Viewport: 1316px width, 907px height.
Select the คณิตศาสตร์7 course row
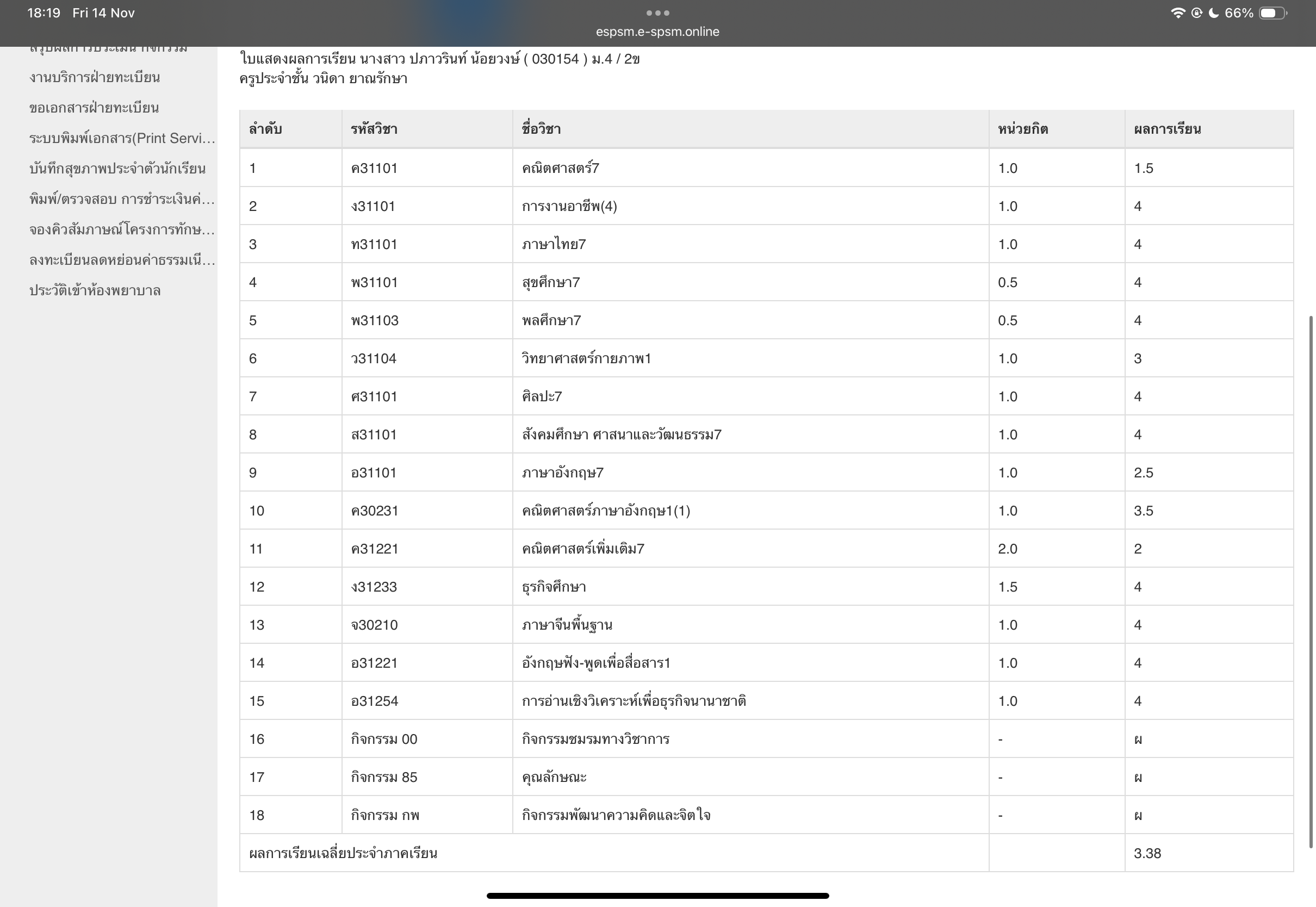[560, 168]
